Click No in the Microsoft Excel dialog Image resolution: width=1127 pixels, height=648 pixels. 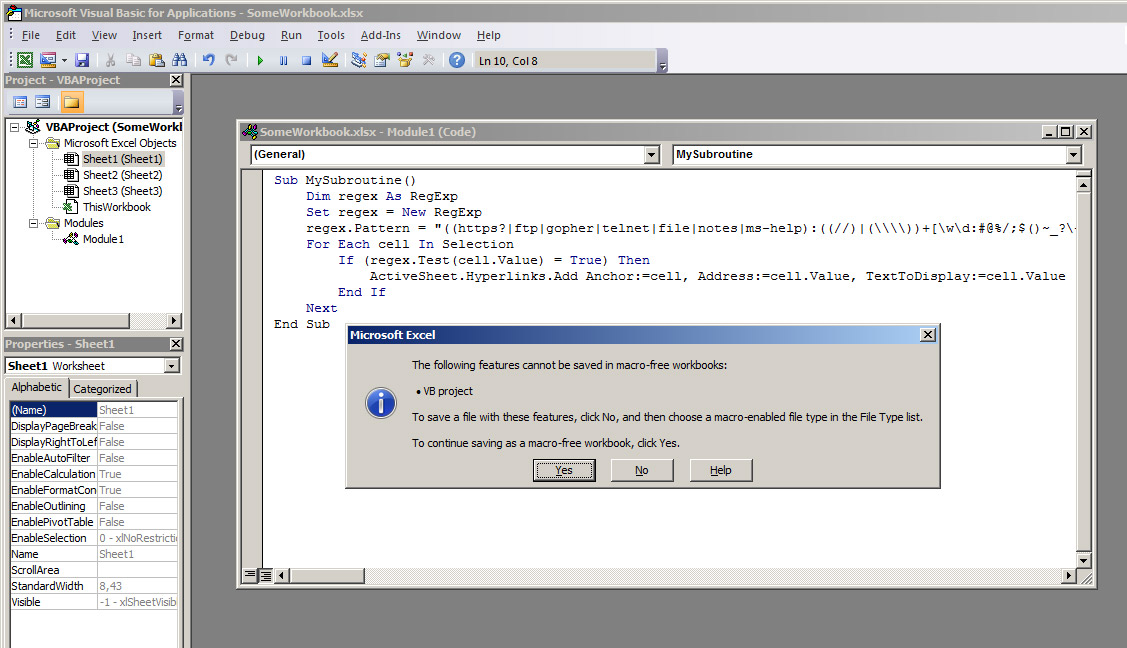pyautogui.click(x=642, y=470)
